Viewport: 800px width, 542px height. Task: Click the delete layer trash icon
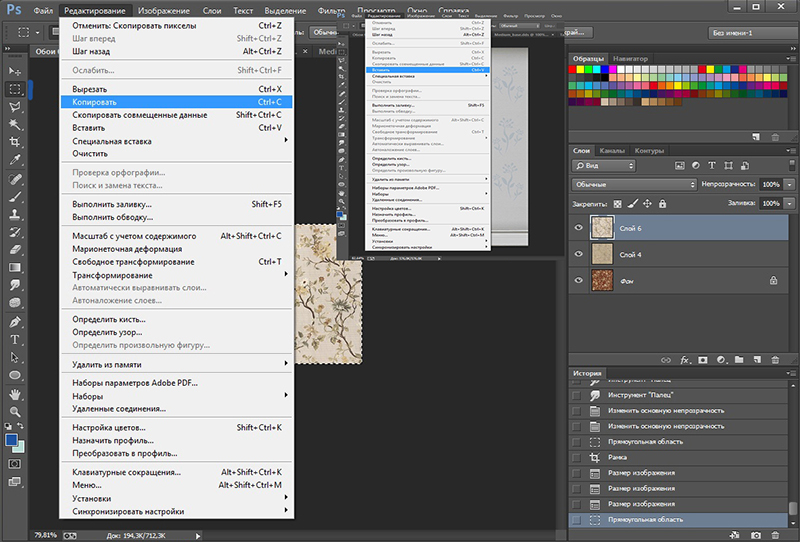click(x=775, y=358)
